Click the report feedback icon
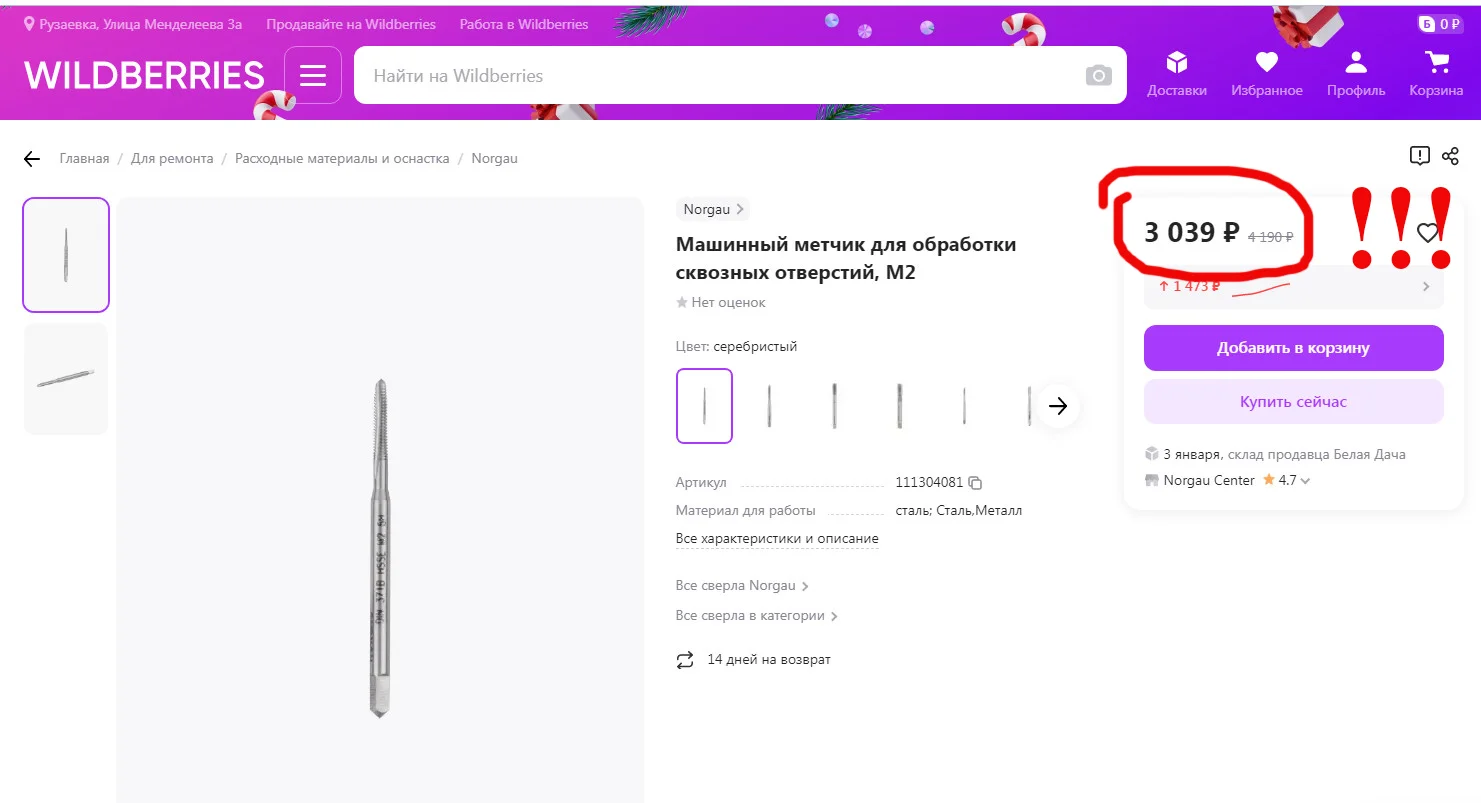The height and width of the screenshot is (803, 1481). [1419, 156]
